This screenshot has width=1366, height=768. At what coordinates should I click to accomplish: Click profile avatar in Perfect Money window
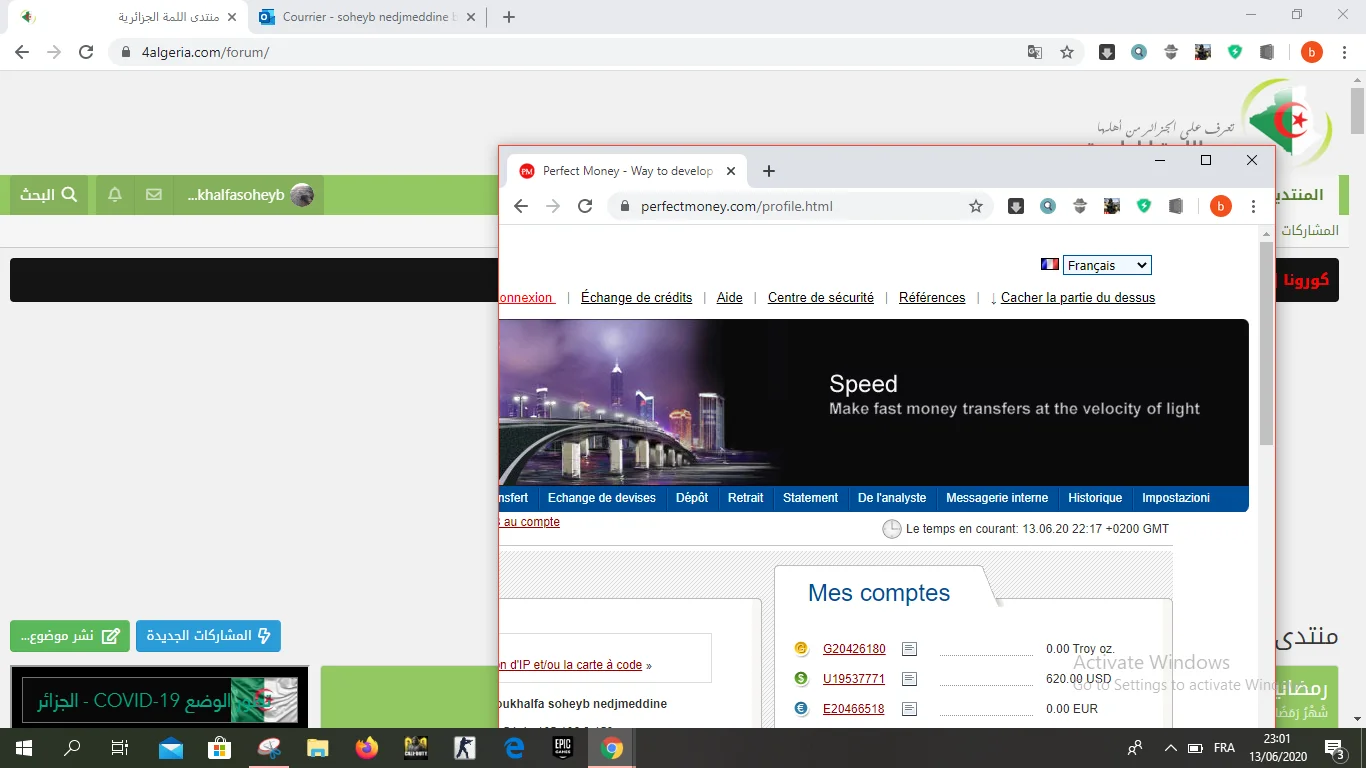[x=1220, y=206]
